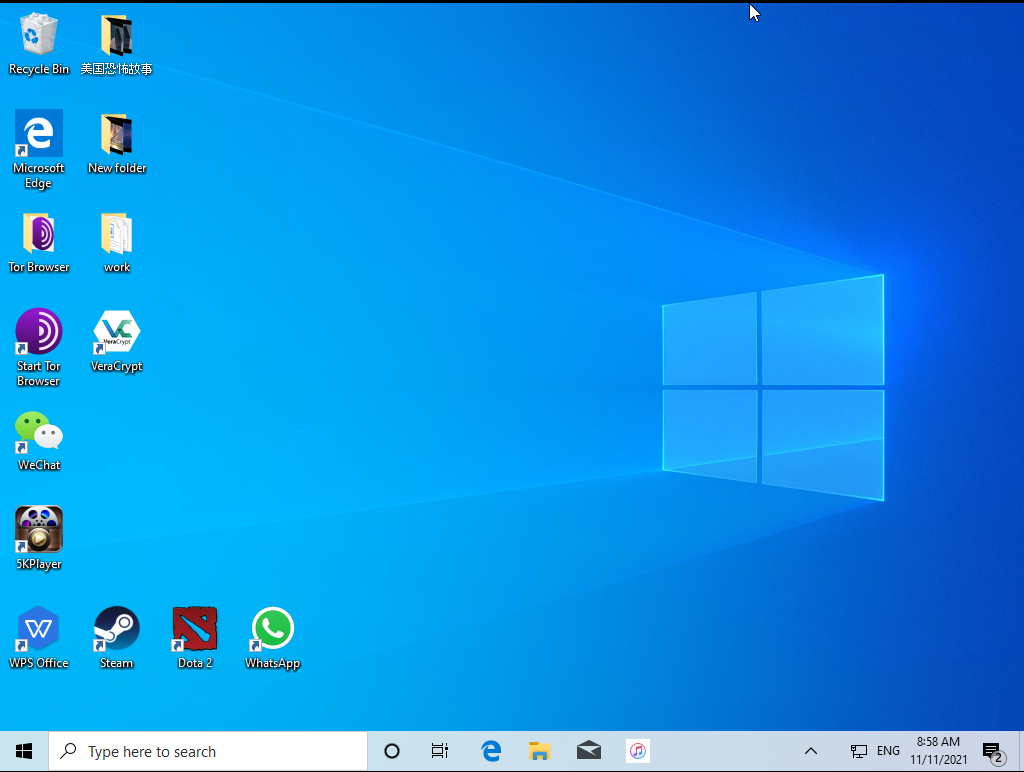
Task: Open the clock and calendar flyout
Action: point(938,751)
